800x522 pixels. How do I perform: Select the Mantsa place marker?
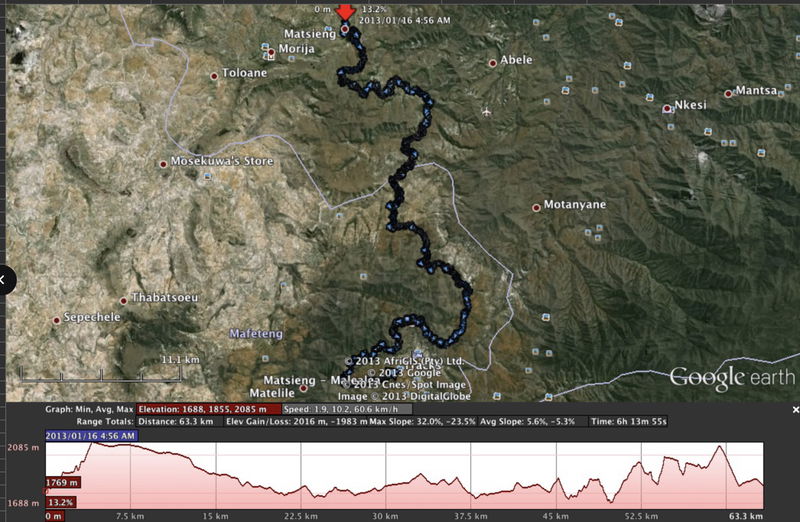click(x=727, y=93)
